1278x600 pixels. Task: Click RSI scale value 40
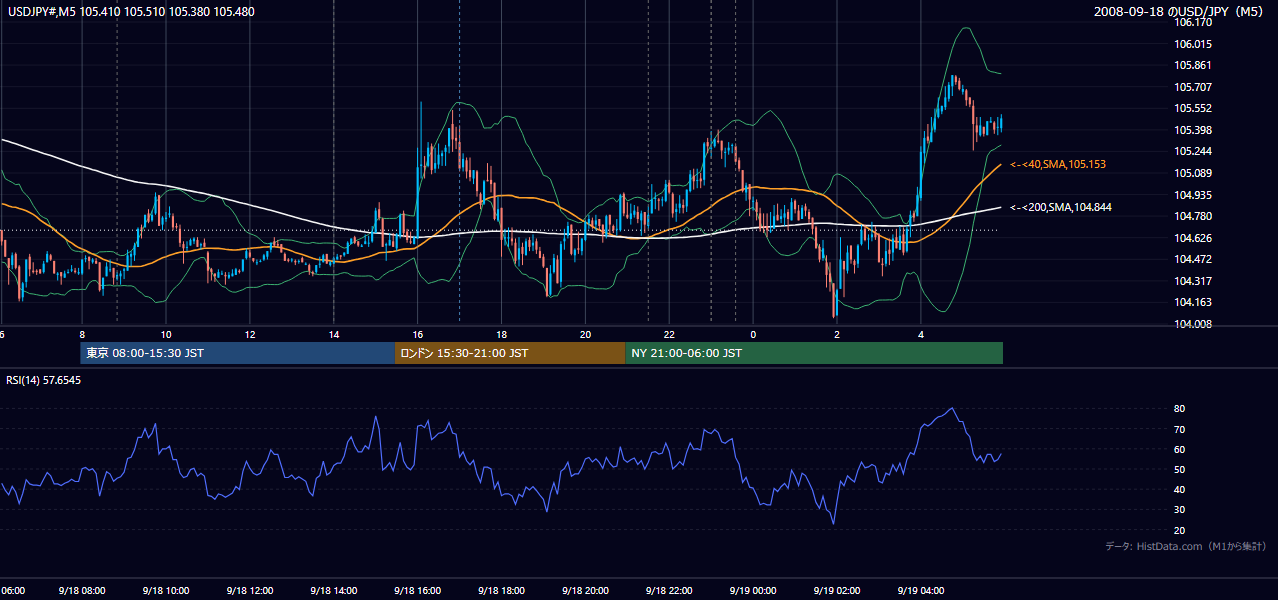pos(1180,489)
